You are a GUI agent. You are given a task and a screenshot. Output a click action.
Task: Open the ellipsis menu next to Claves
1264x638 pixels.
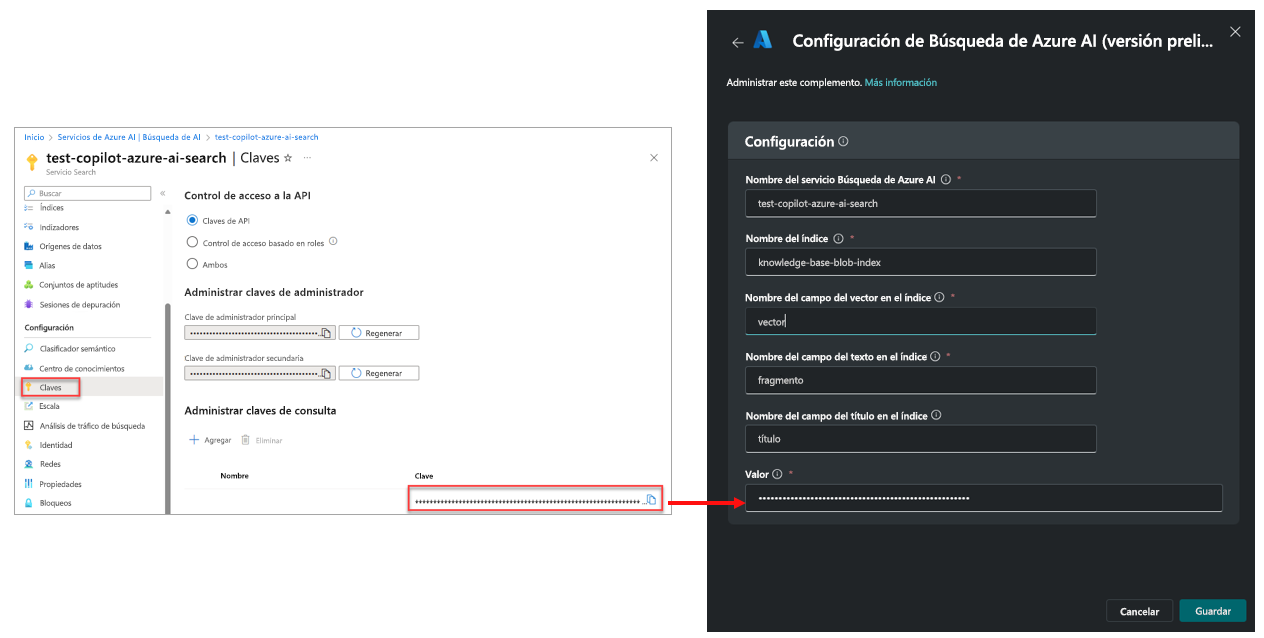click(x=307, y=158)
